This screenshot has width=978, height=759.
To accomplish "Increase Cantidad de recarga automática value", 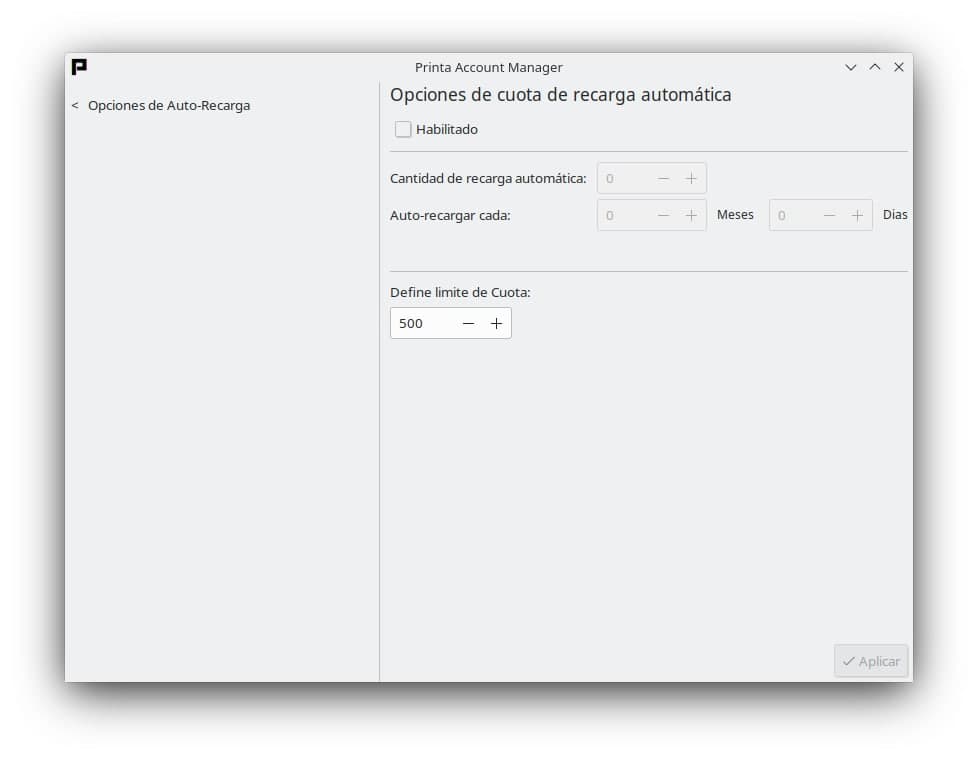I will (691, 178).
